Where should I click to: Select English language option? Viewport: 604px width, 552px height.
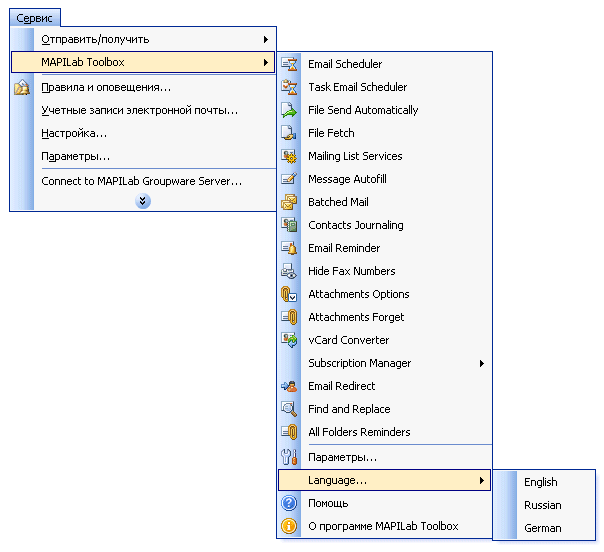coord(541,482)
